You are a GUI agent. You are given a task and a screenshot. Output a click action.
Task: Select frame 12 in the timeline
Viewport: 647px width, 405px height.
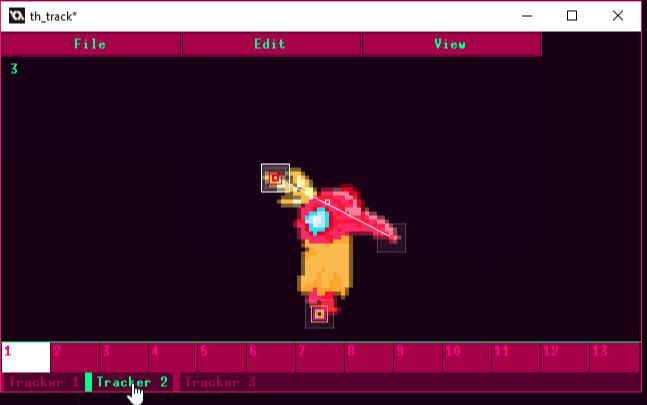(565, 357)
